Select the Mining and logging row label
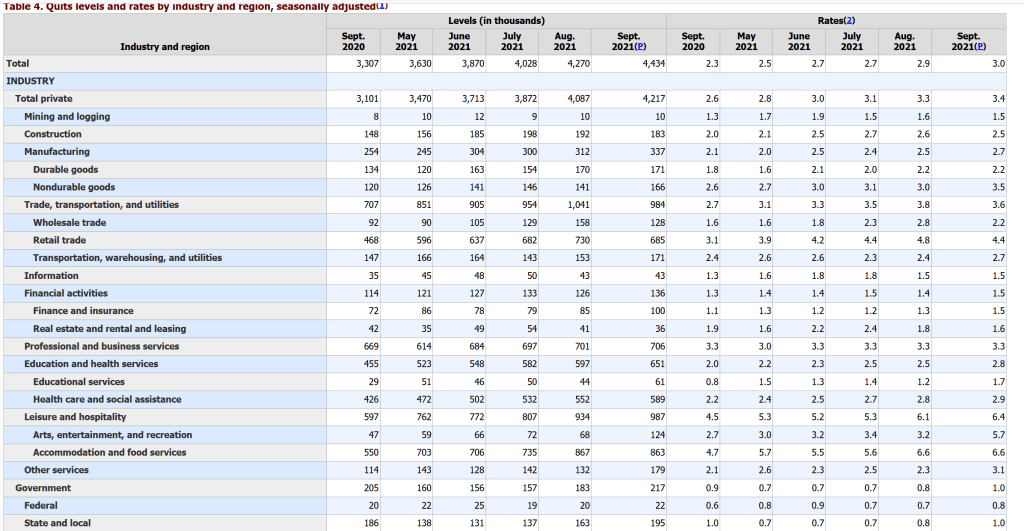Image resolution: width=1024 pixels, height=531 pixels. [x=67, y=116]
